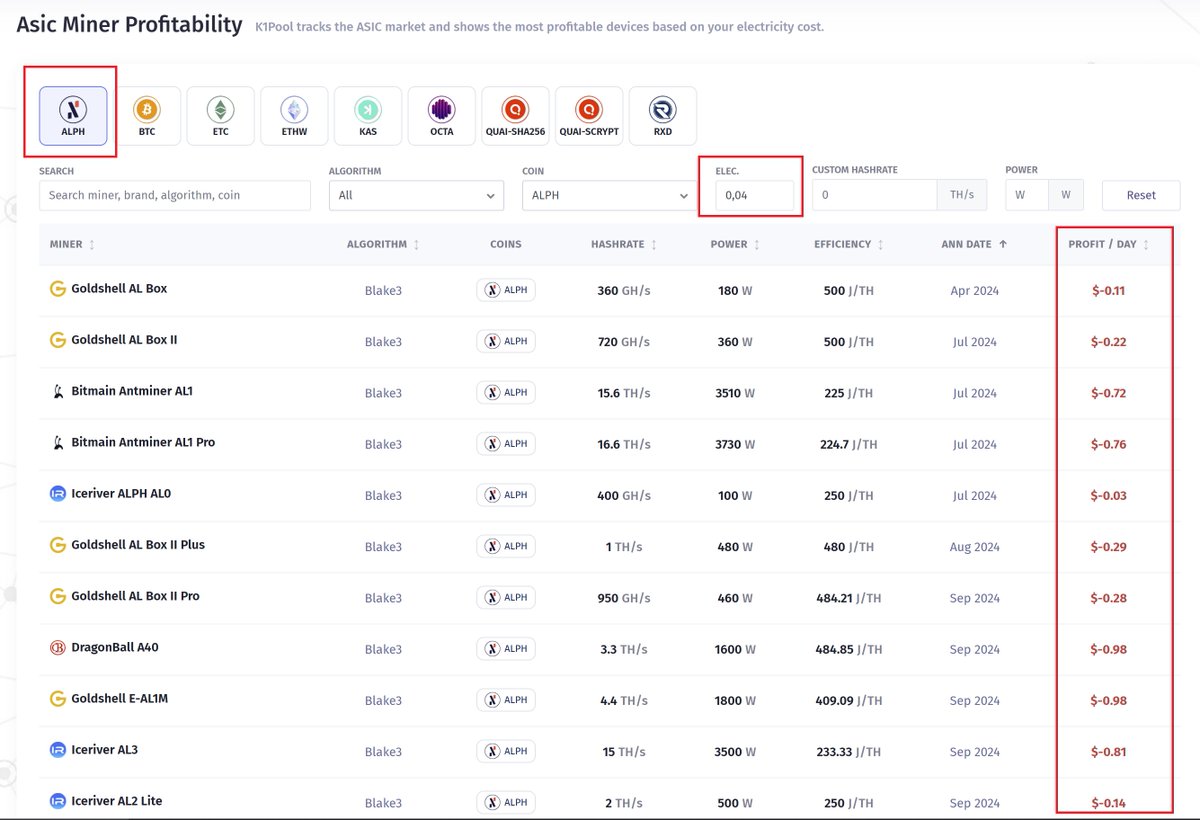Click the Iceriver AL2 Lite brand icon
Screen dimensions: 1200x820
57,801
